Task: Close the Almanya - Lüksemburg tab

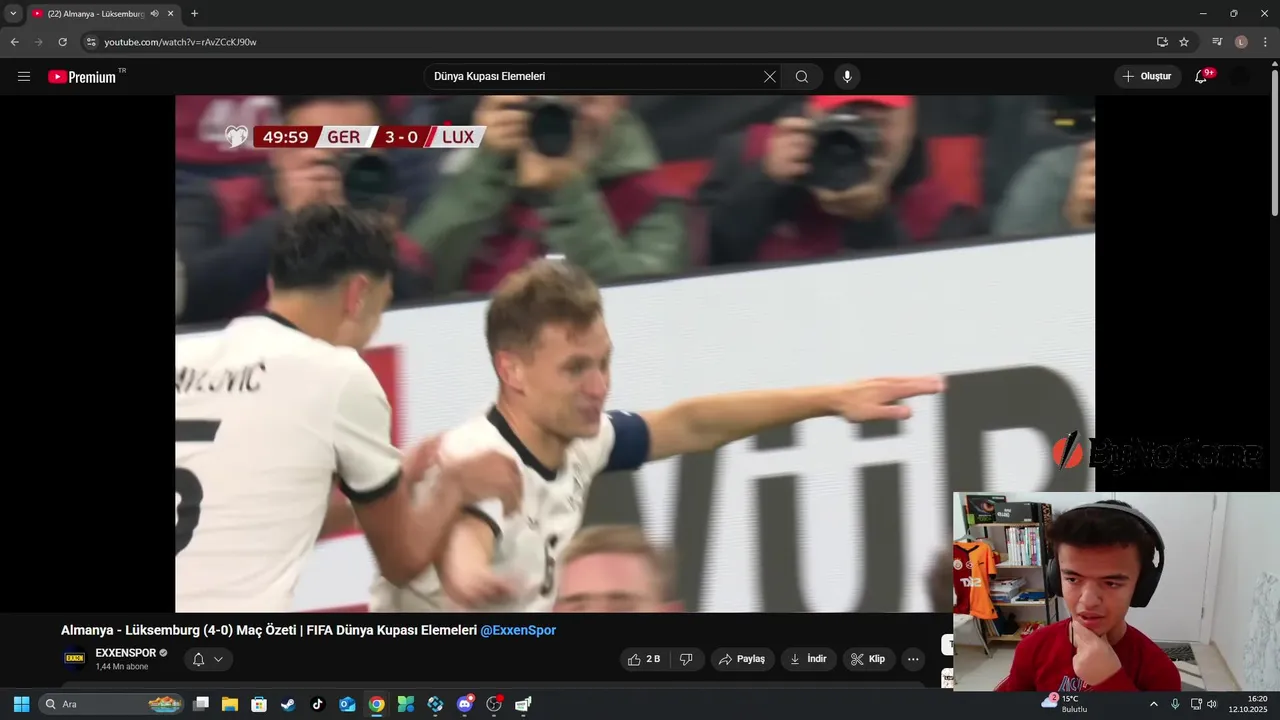Action: (171, 14)
